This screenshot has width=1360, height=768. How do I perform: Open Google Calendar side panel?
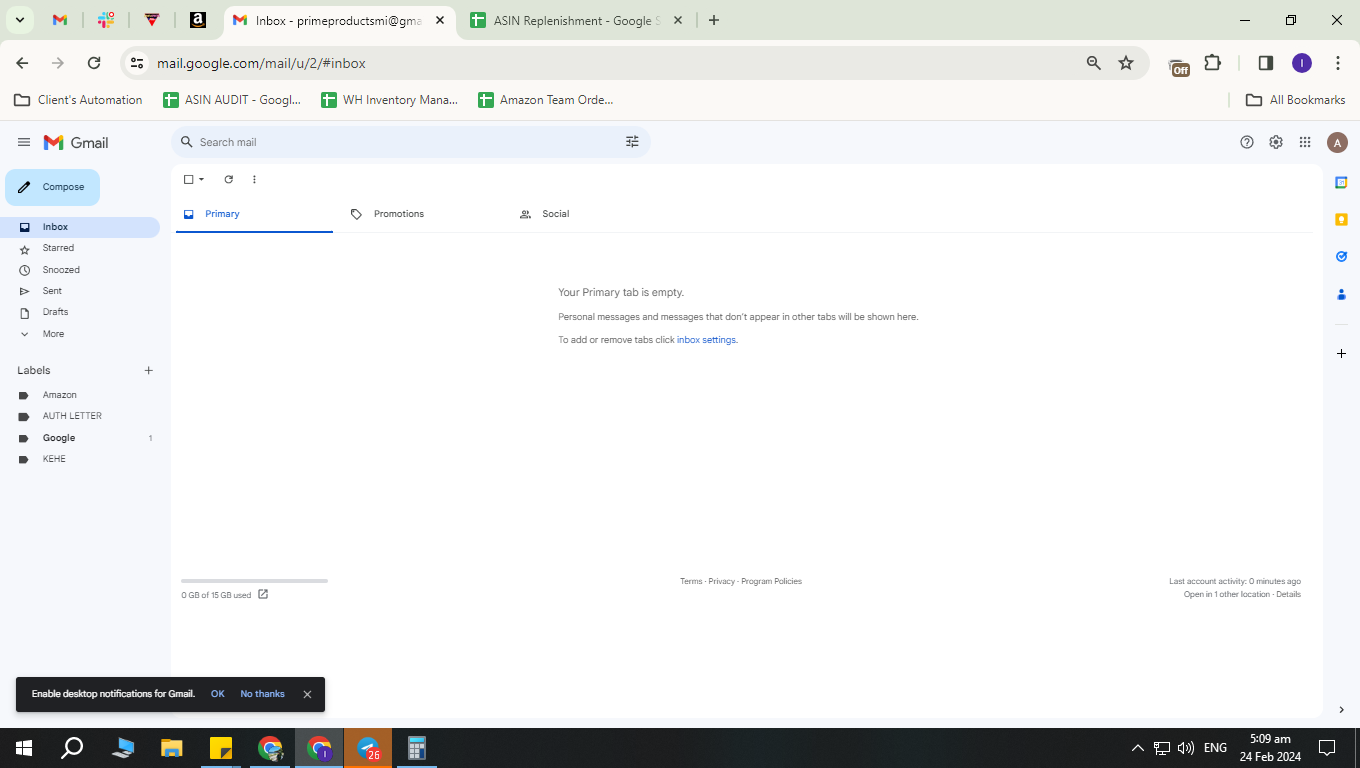pyautogui.click(x=1341, y=182)
